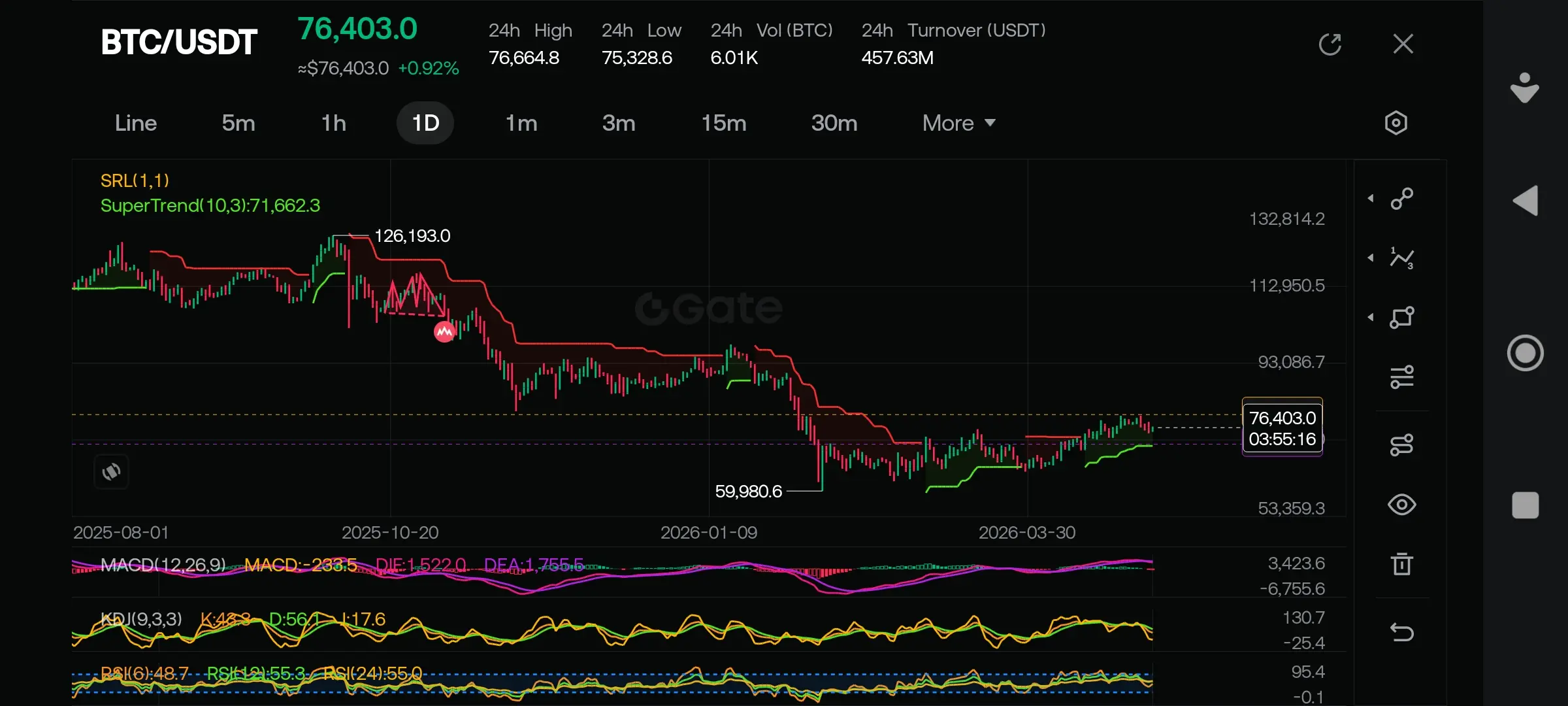Select the wave pattern drawing tool

click(1401, 258)
